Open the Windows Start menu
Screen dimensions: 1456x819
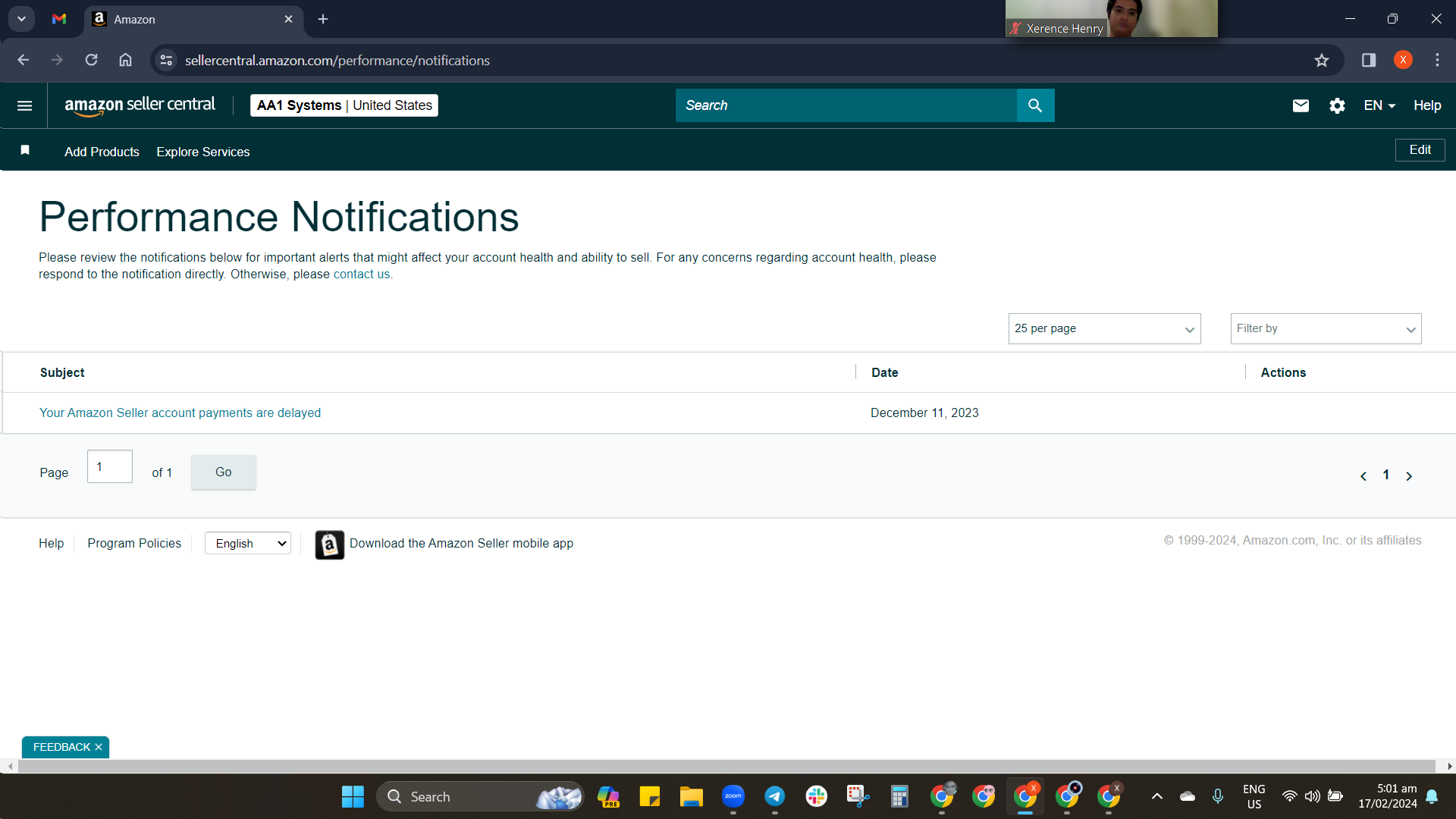(x=353, y=796)
